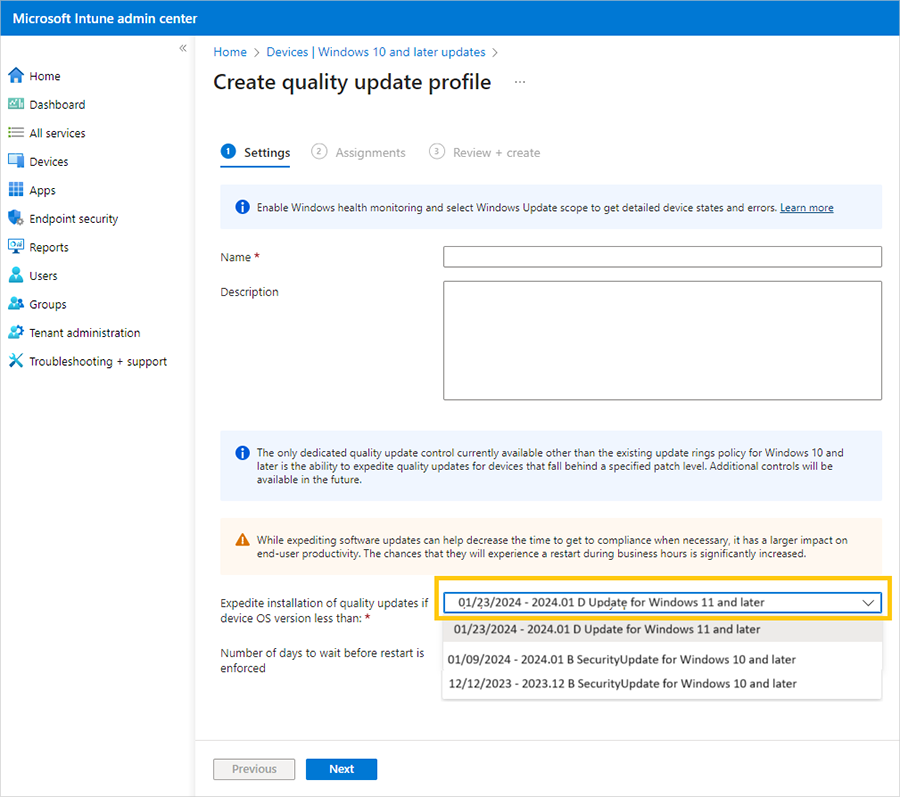Switch to the Assignments step tab
Viewport: 900px width, 797px height.
coord(370,153)
